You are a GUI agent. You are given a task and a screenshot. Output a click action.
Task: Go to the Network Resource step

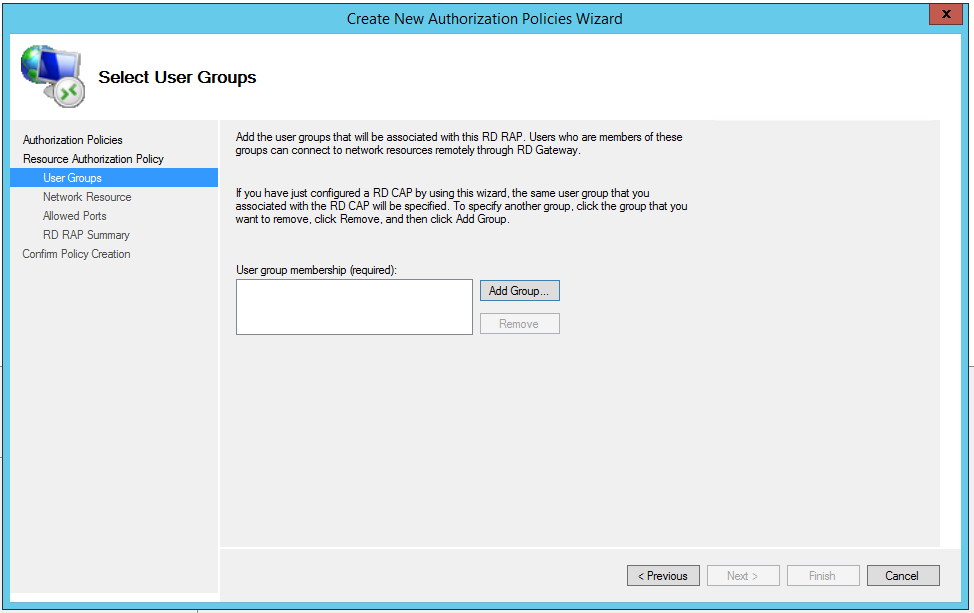(x=87, y=197)
